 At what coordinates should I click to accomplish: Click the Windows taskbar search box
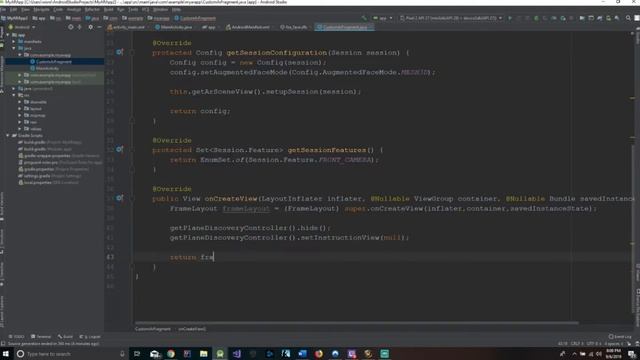(70, 354)
